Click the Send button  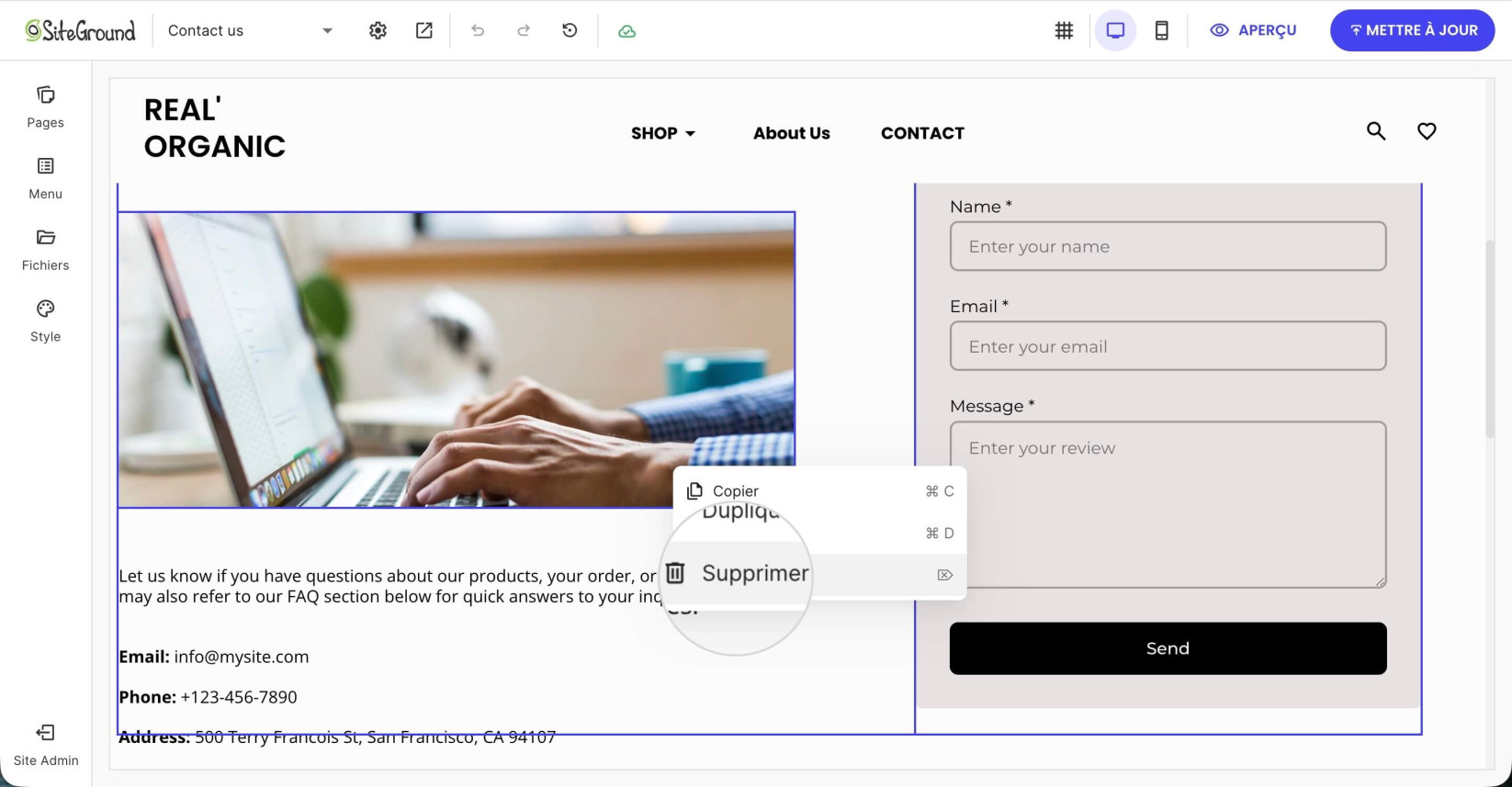coord(1168,648)
